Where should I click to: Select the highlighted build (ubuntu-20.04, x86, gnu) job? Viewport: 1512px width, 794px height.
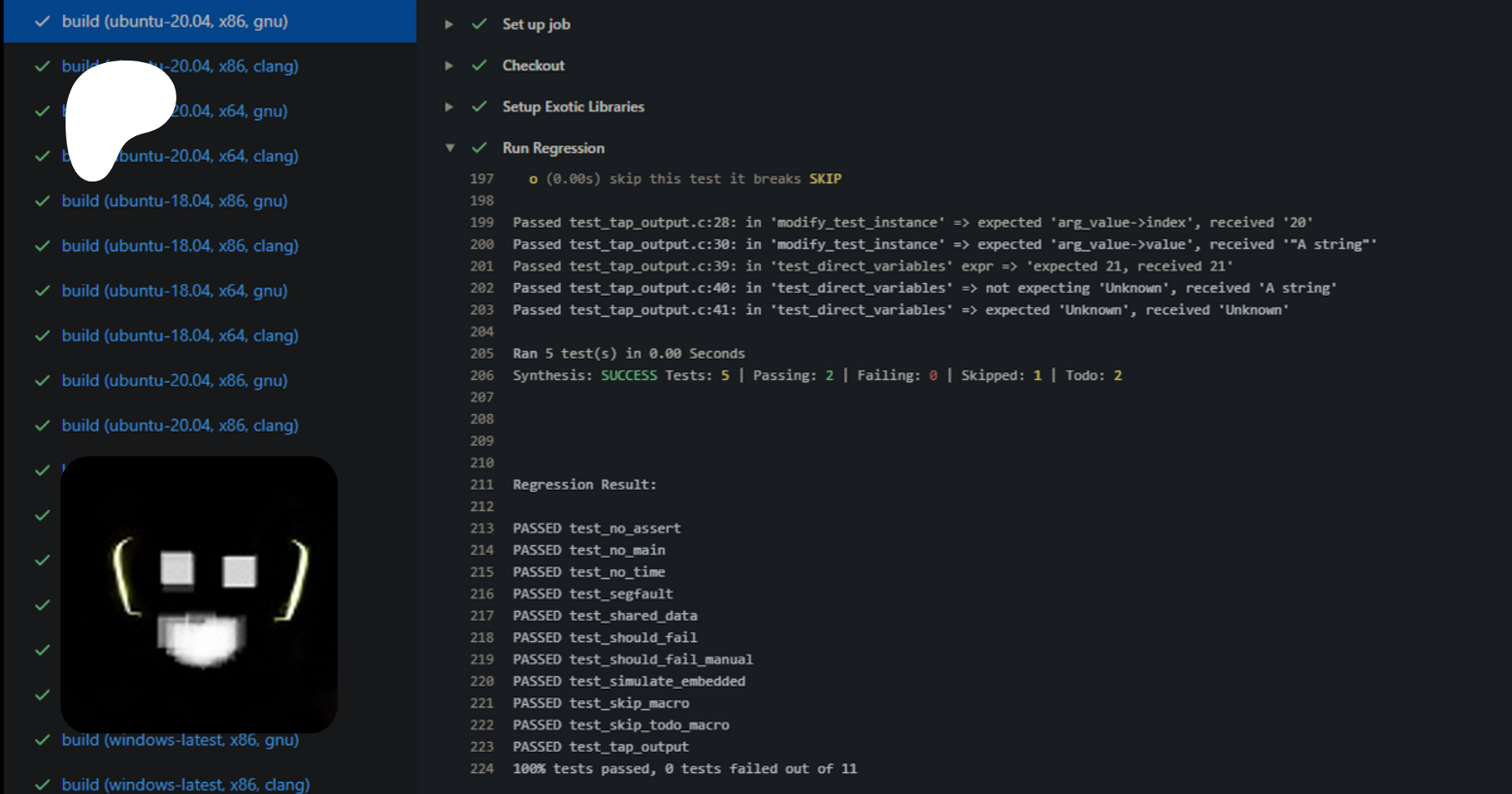(174, 21)
